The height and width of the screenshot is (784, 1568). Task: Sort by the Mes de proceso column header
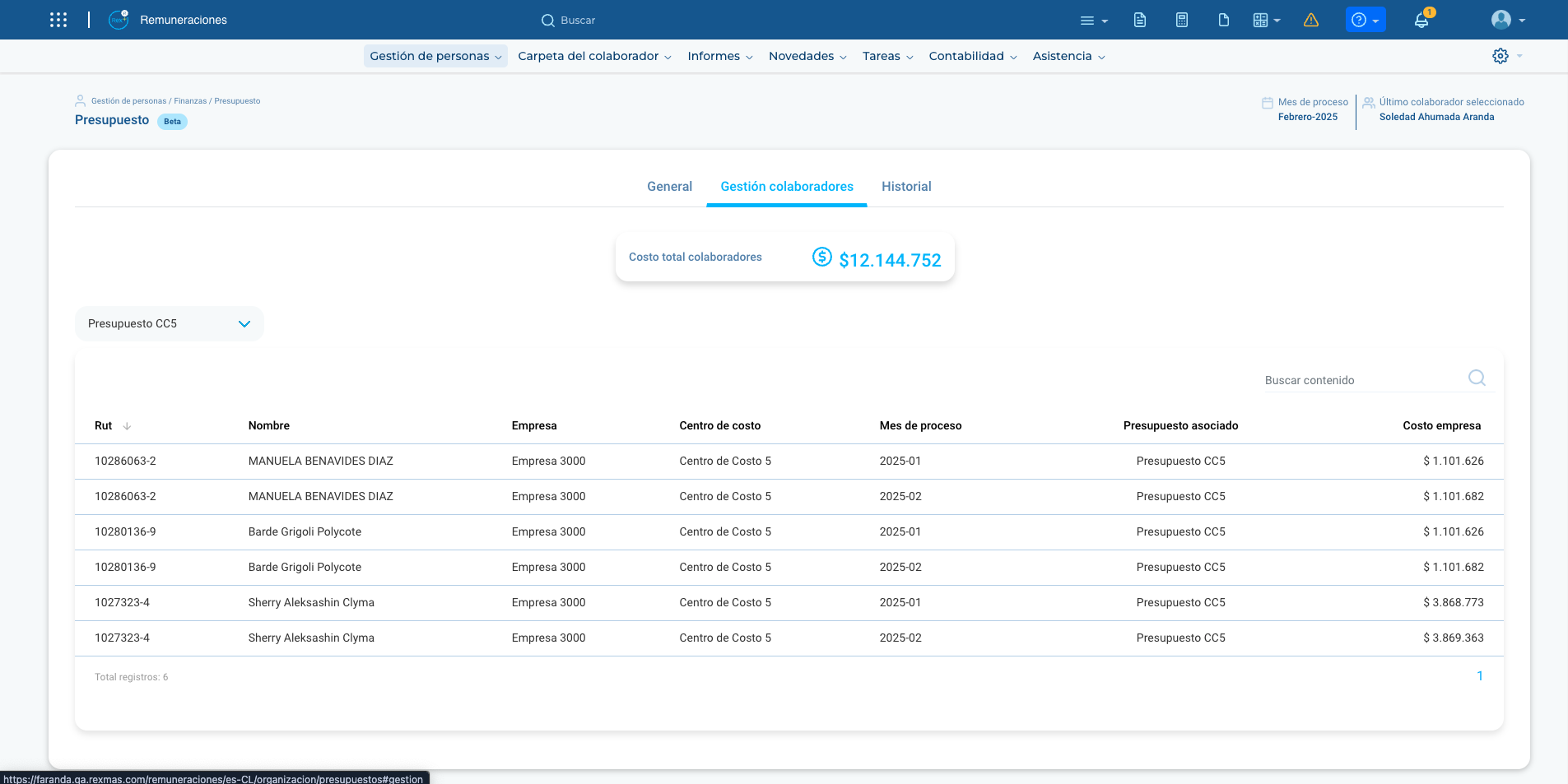click(x=920, y=426)
